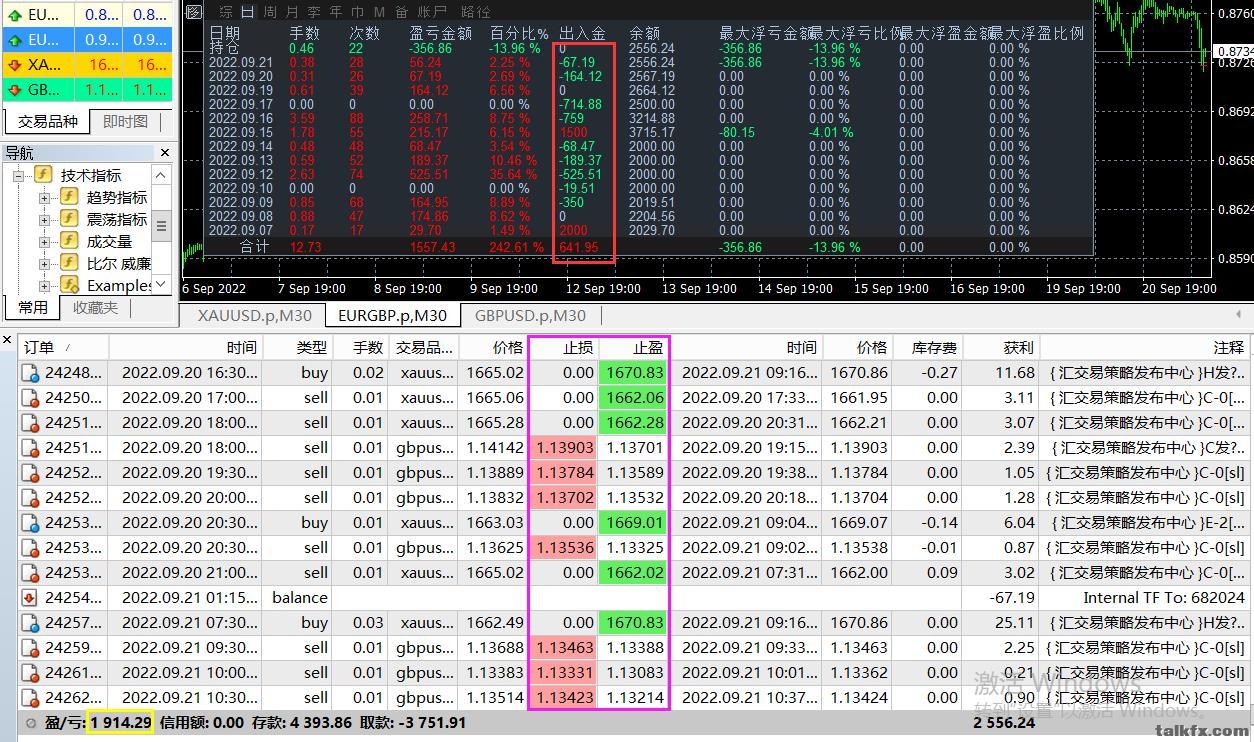Image resolution: width=1254 pixels, height=742 pixels.
Task: Expand the 成交量 tree node
Action: (44, 242)
